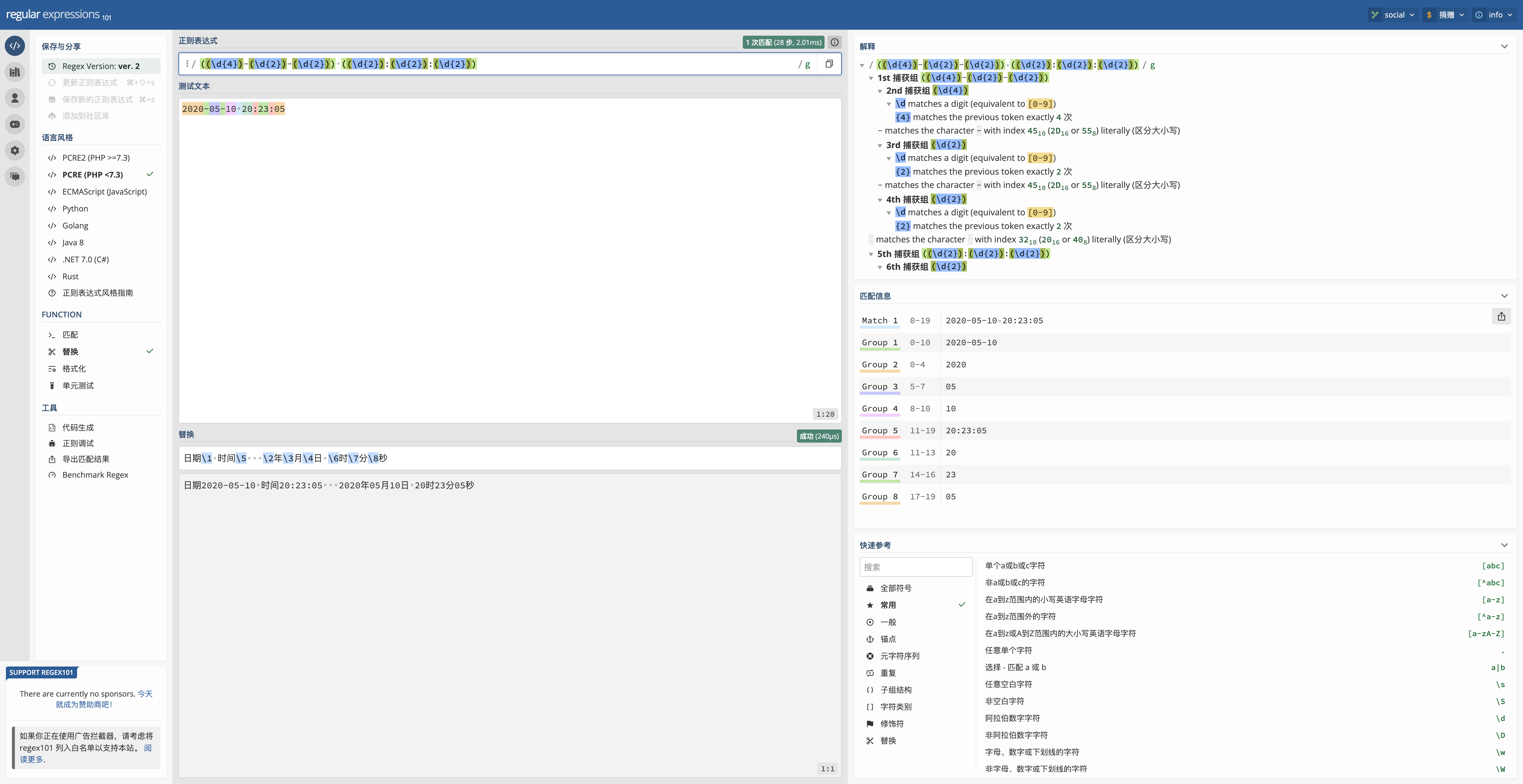Export match information with the share icon
The image size is (1523, 784).
coord(1501,316)
